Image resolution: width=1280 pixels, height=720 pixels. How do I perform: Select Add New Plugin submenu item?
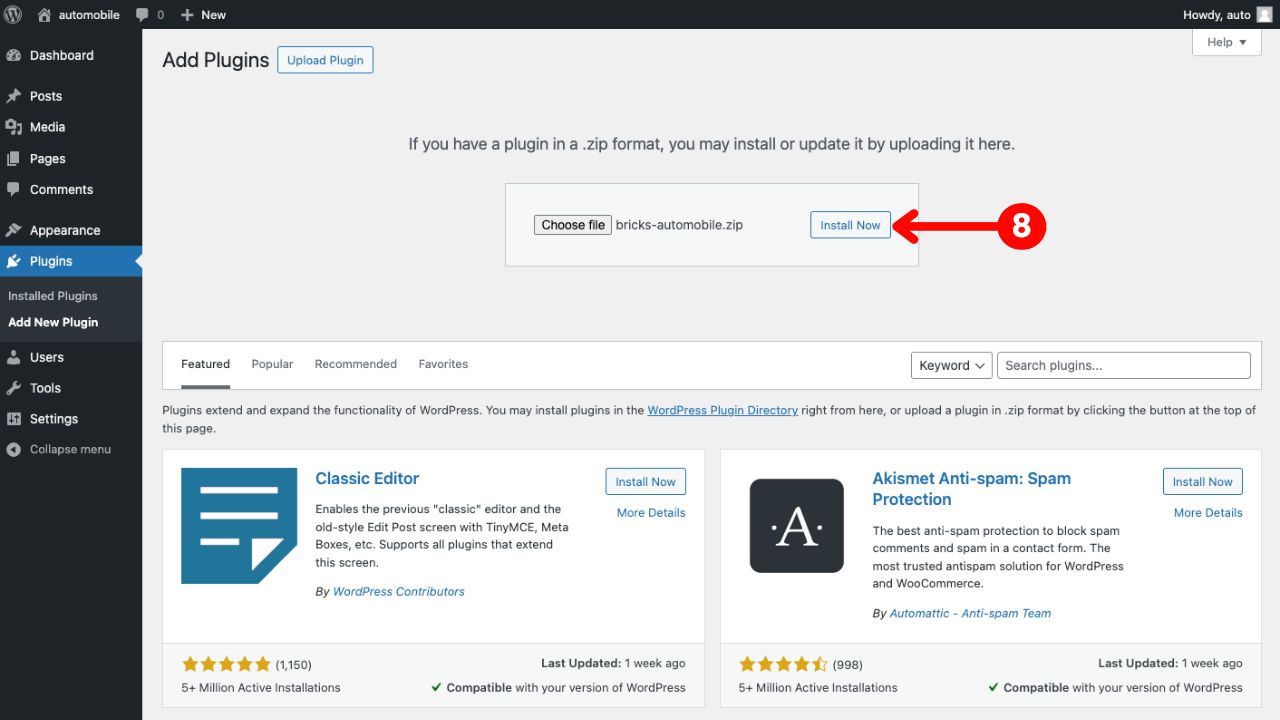[x=53, y=322]
